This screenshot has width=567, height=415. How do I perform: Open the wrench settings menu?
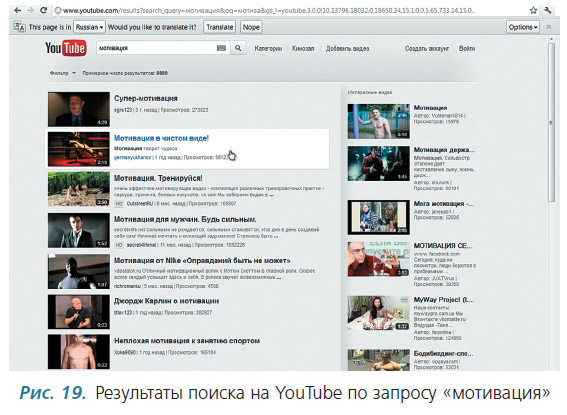(x=548, y=10)
